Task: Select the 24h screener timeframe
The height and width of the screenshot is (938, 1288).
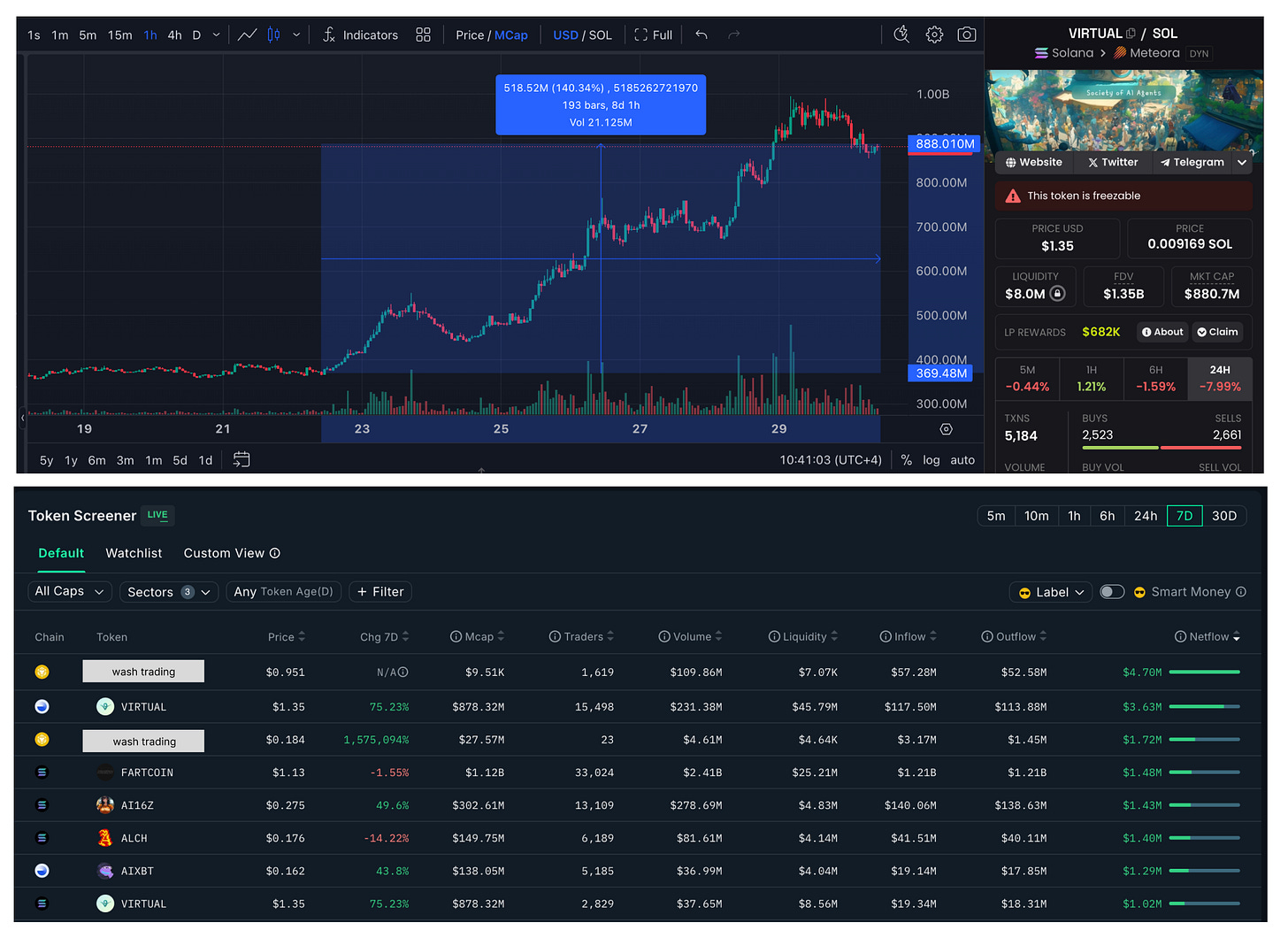Action: click(1146, 516)
